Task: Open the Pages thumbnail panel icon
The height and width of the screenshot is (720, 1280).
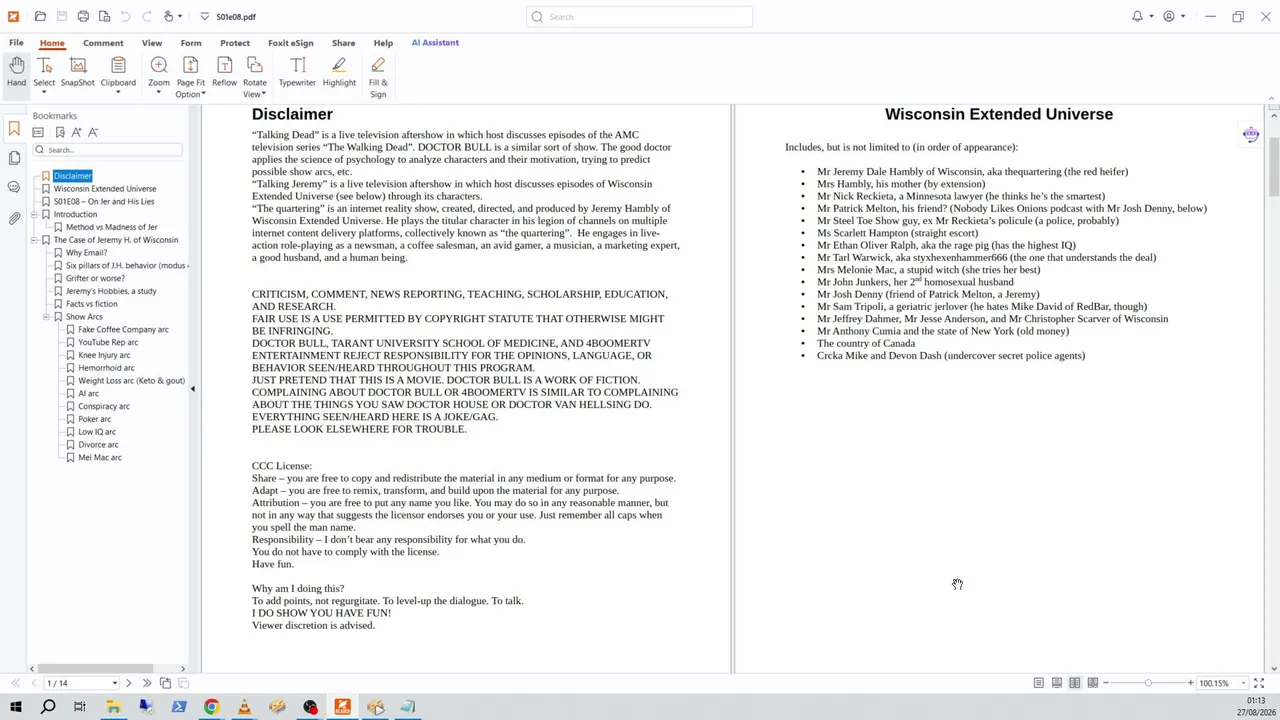Action: [x=14, y=158]
